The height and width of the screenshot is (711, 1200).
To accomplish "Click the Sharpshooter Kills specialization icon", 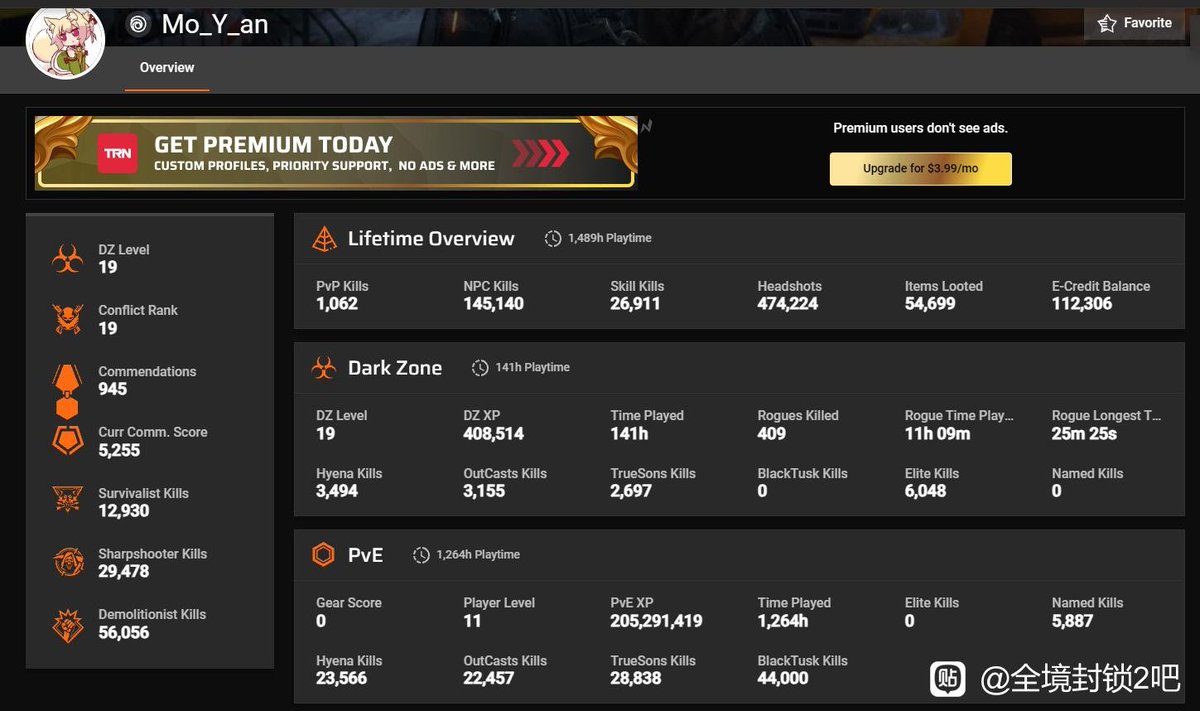I will [x=68, y=562].
